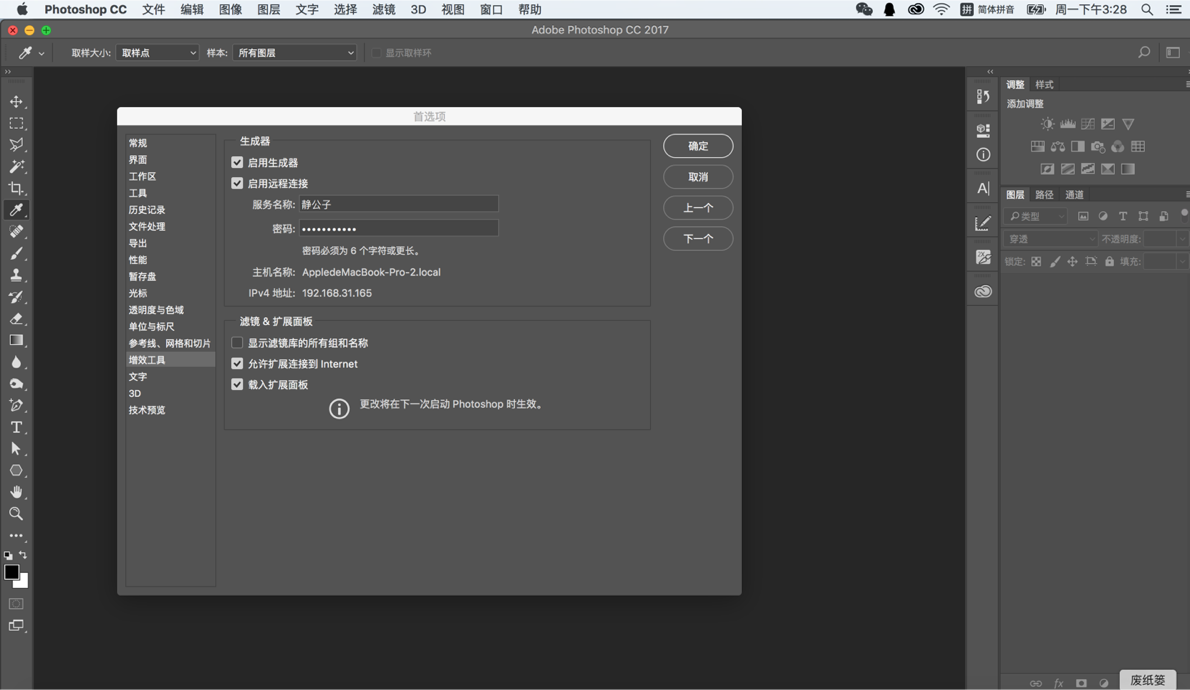Select the Pen tool
The height and width of the screenshot is (690, 1190).
16,405
